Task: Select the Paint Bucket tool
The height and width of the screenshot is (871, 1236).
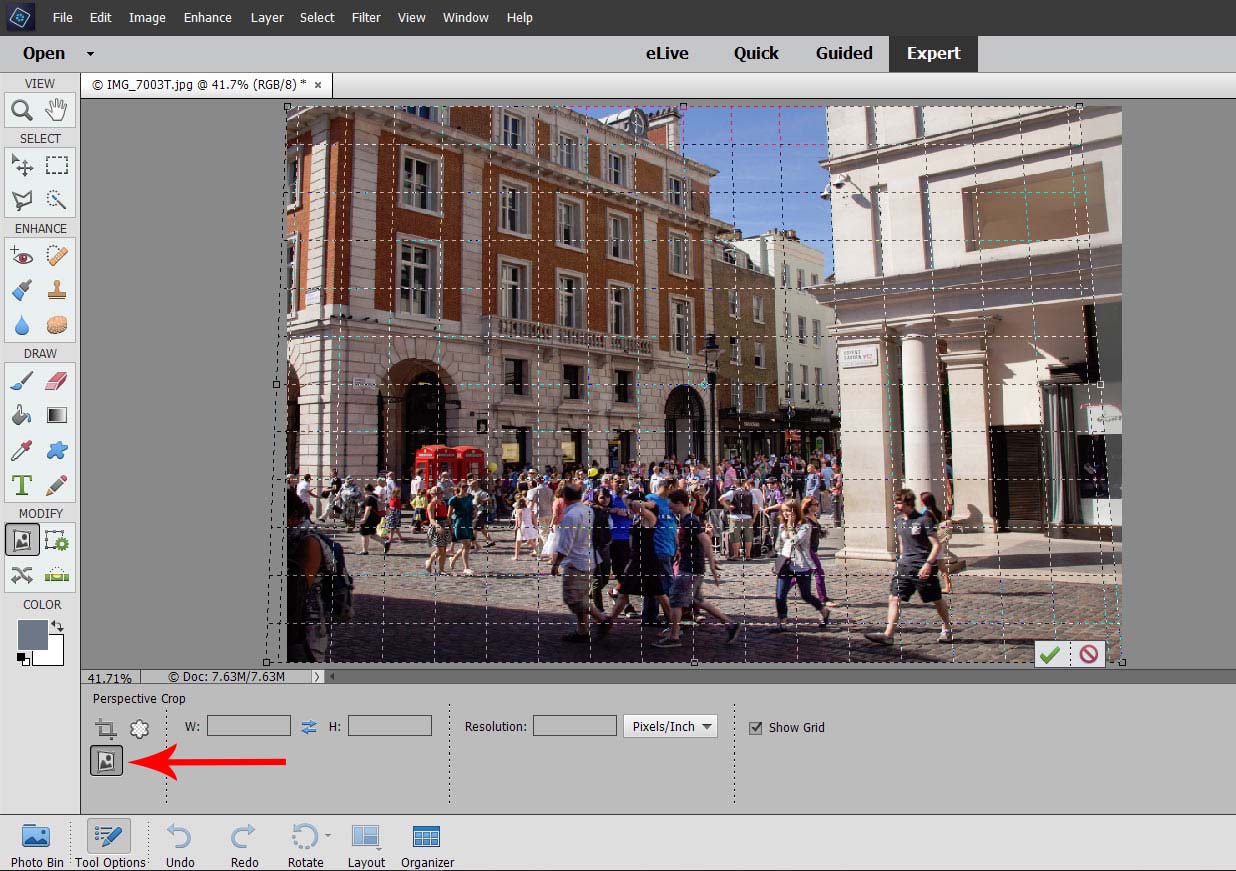Action: 22,415
